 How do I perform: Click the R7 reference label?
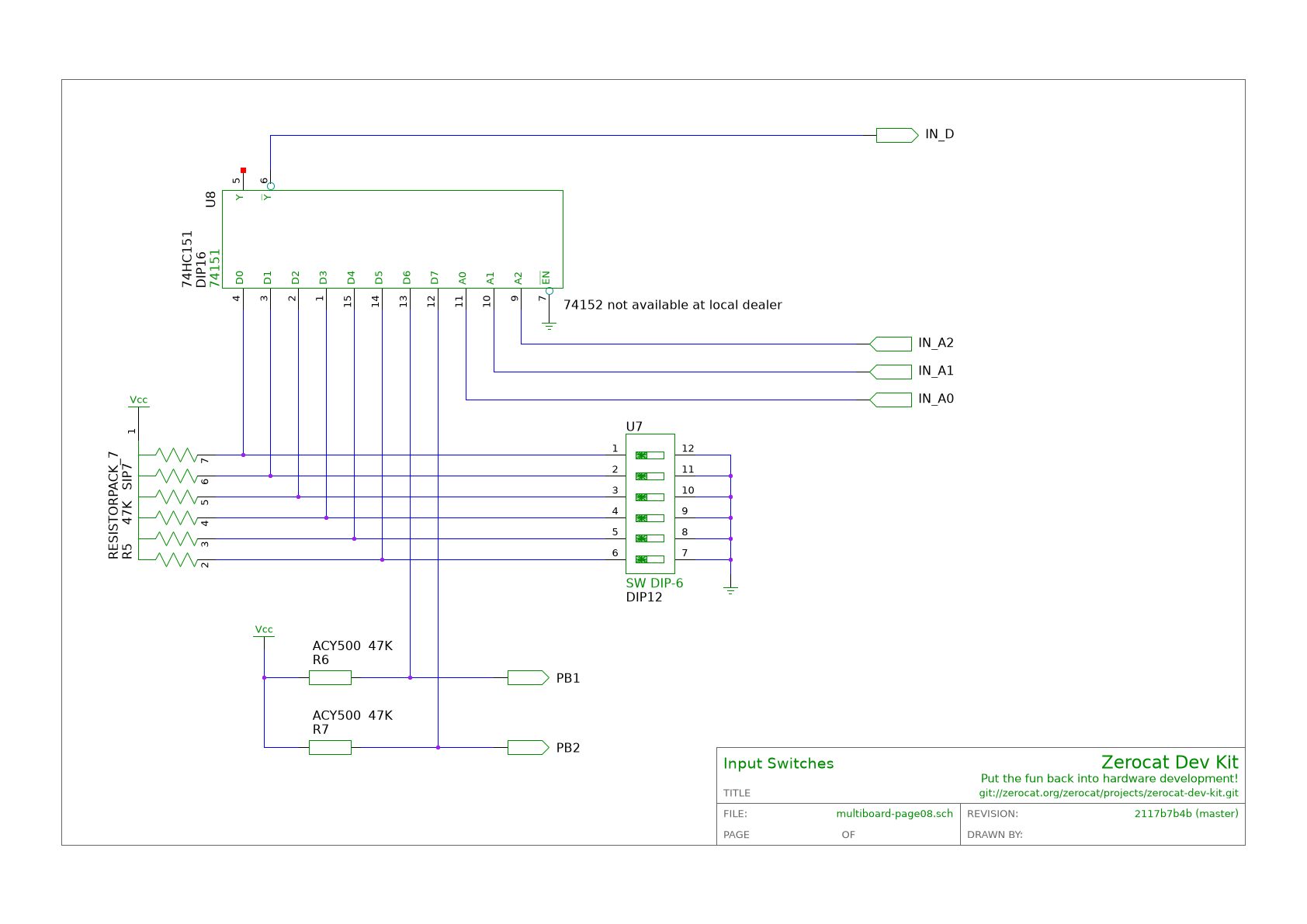[321, 730]
